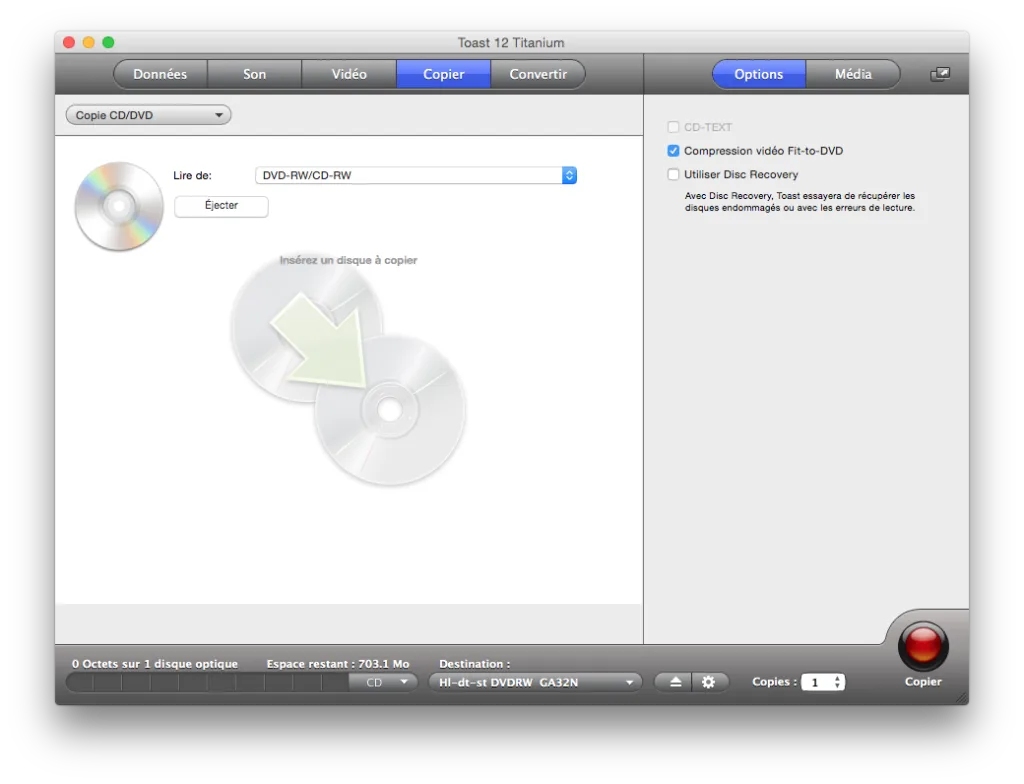Viewport: 1024px width, 784px height.
Task: Switch to the Données tab
Action: pos(160,74)
